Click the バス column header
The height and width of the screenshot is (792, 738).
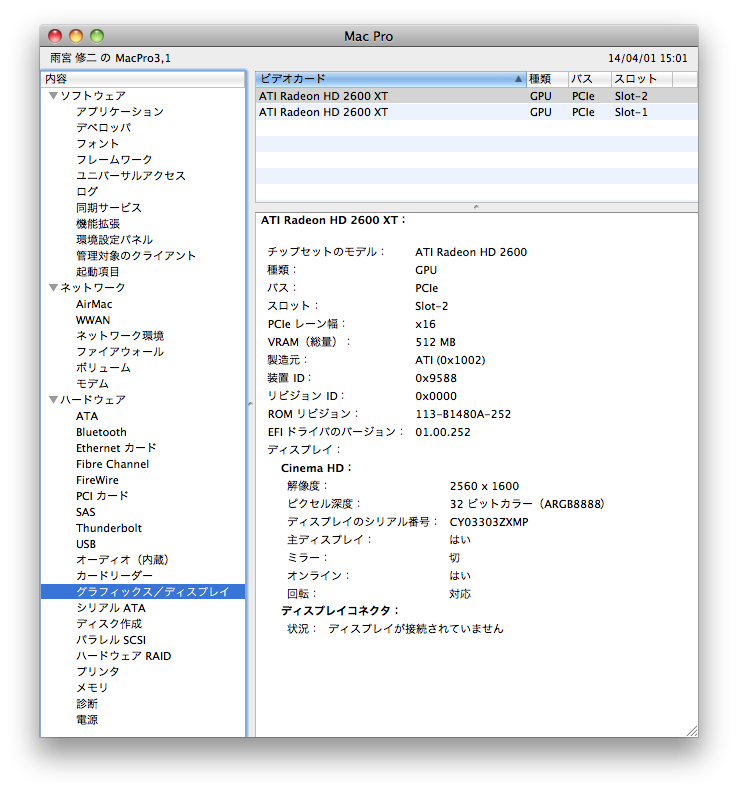pyautogui.click(x=589, y=79)
